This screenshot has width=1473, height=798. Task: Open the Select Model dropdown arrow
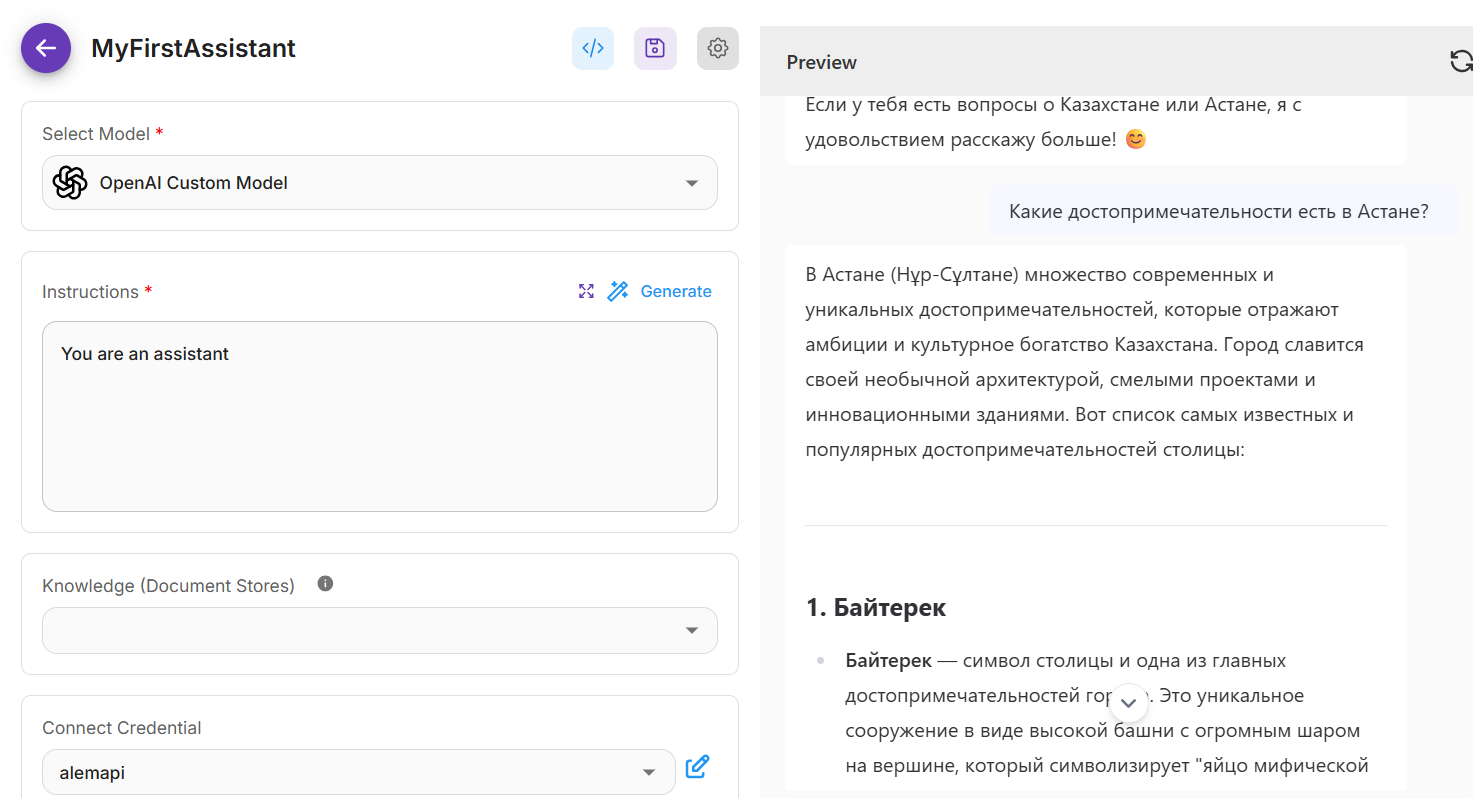tap(691, 183)
